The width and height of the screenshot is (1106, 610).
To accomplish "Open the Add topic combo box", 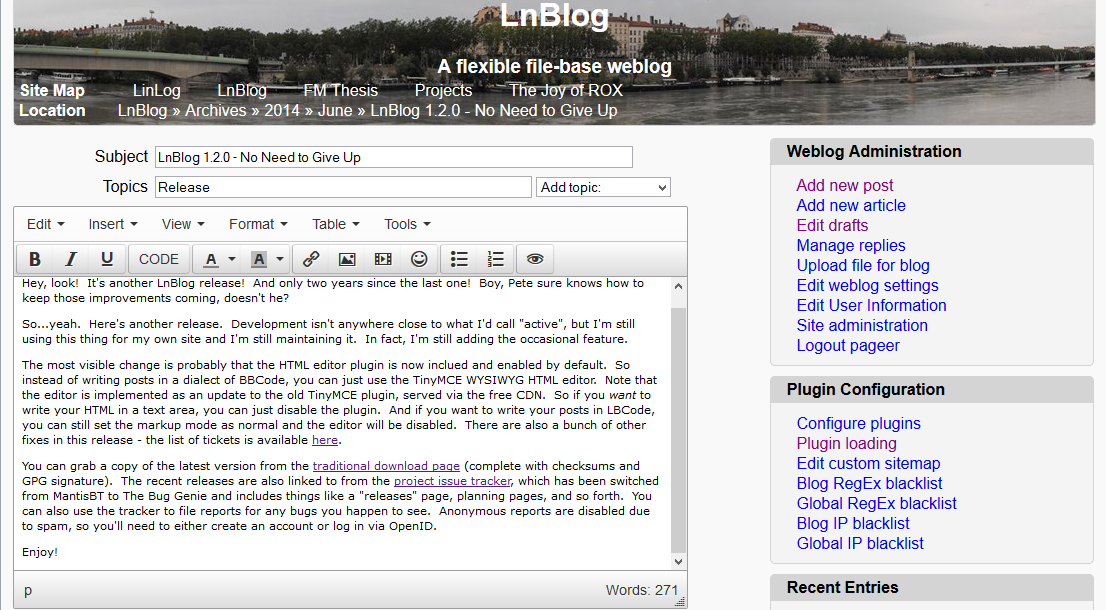I will click(603, 187).
